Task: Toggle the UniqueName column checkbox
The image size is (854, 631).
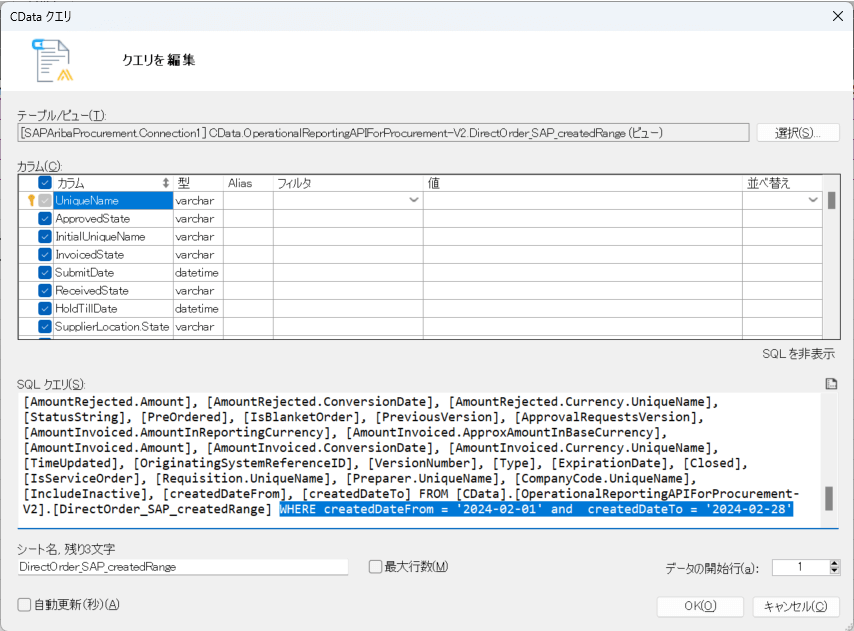Action: [45, 200]
